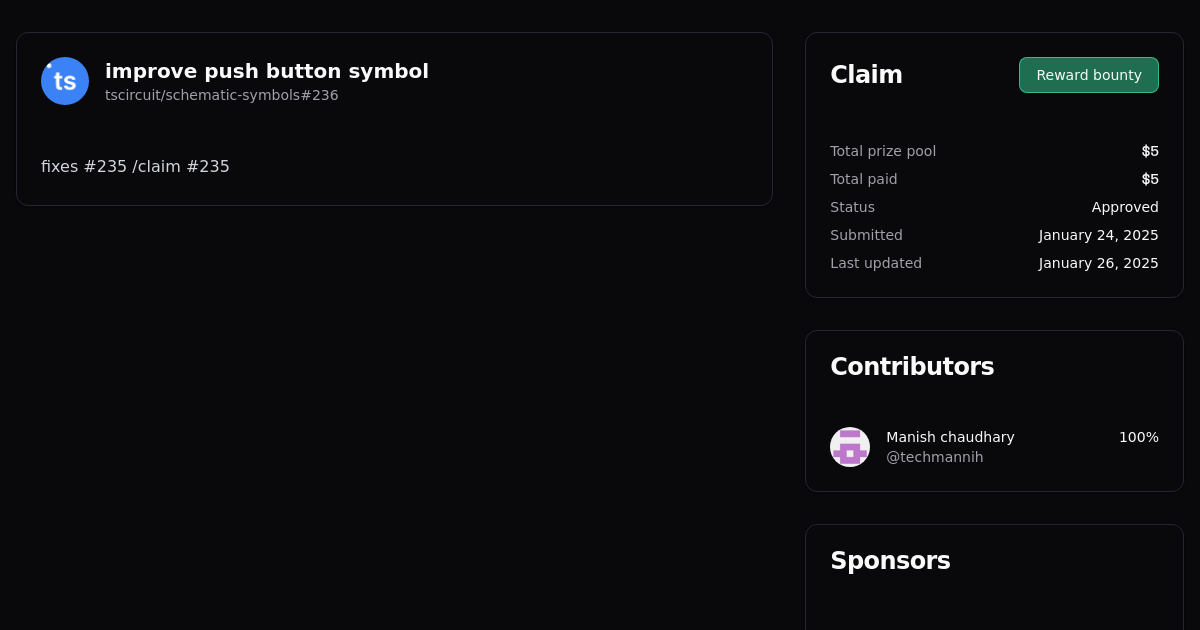Click the 'improve push button symbol' title
The image size is (1200, 630).
(x=267, y=71)
